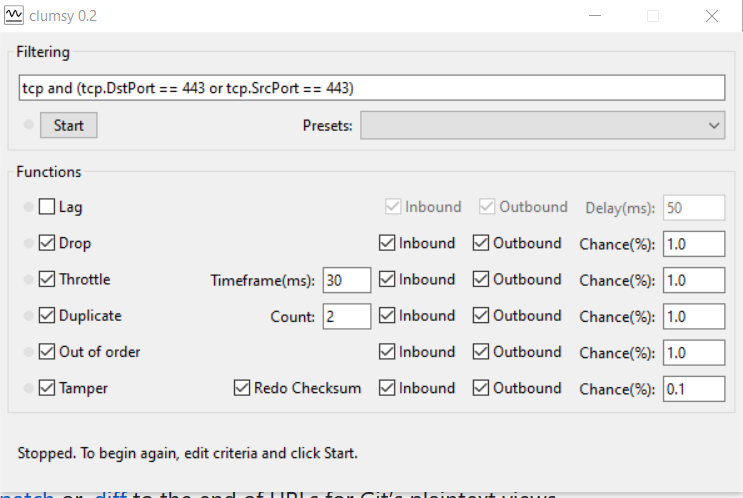Click the Throttle Timeframe(ms) field
Viewport: 743px width, 498px height.
pyautogui.click(x=347, y=280)
